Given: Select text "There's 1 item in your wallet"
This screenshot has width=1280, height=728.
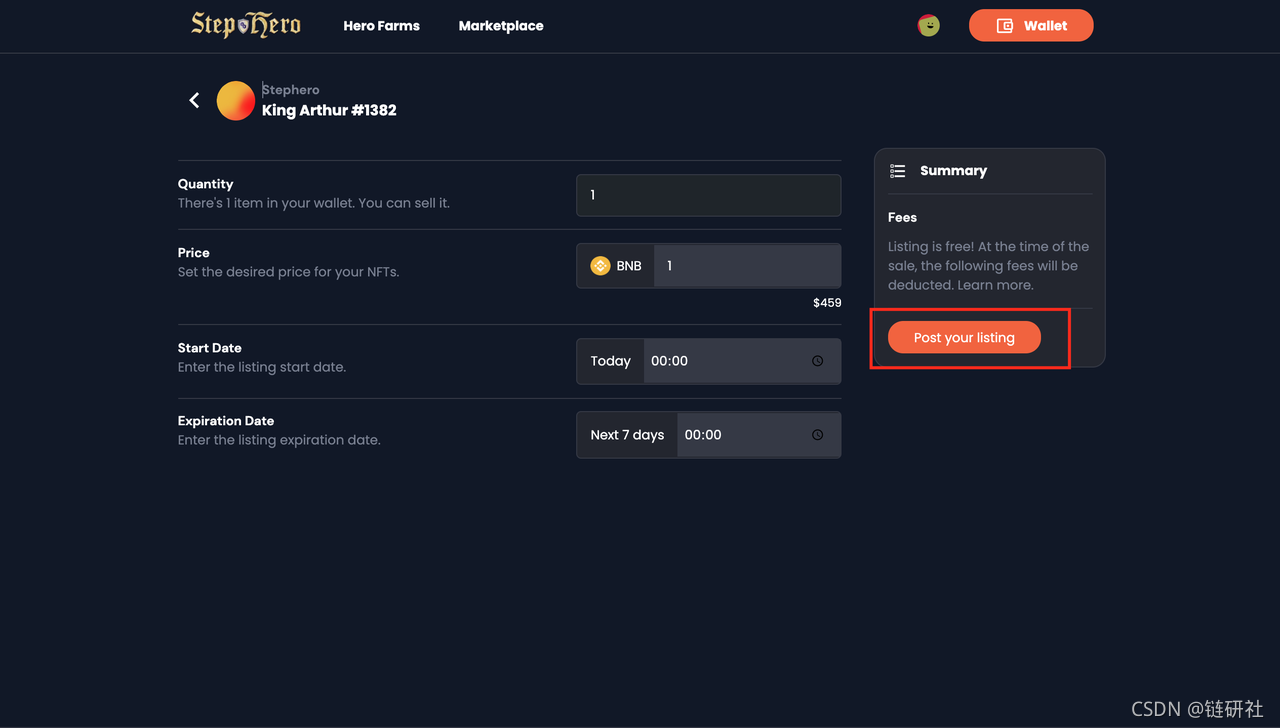Looking at the screenshot, I should pos(264,203).
